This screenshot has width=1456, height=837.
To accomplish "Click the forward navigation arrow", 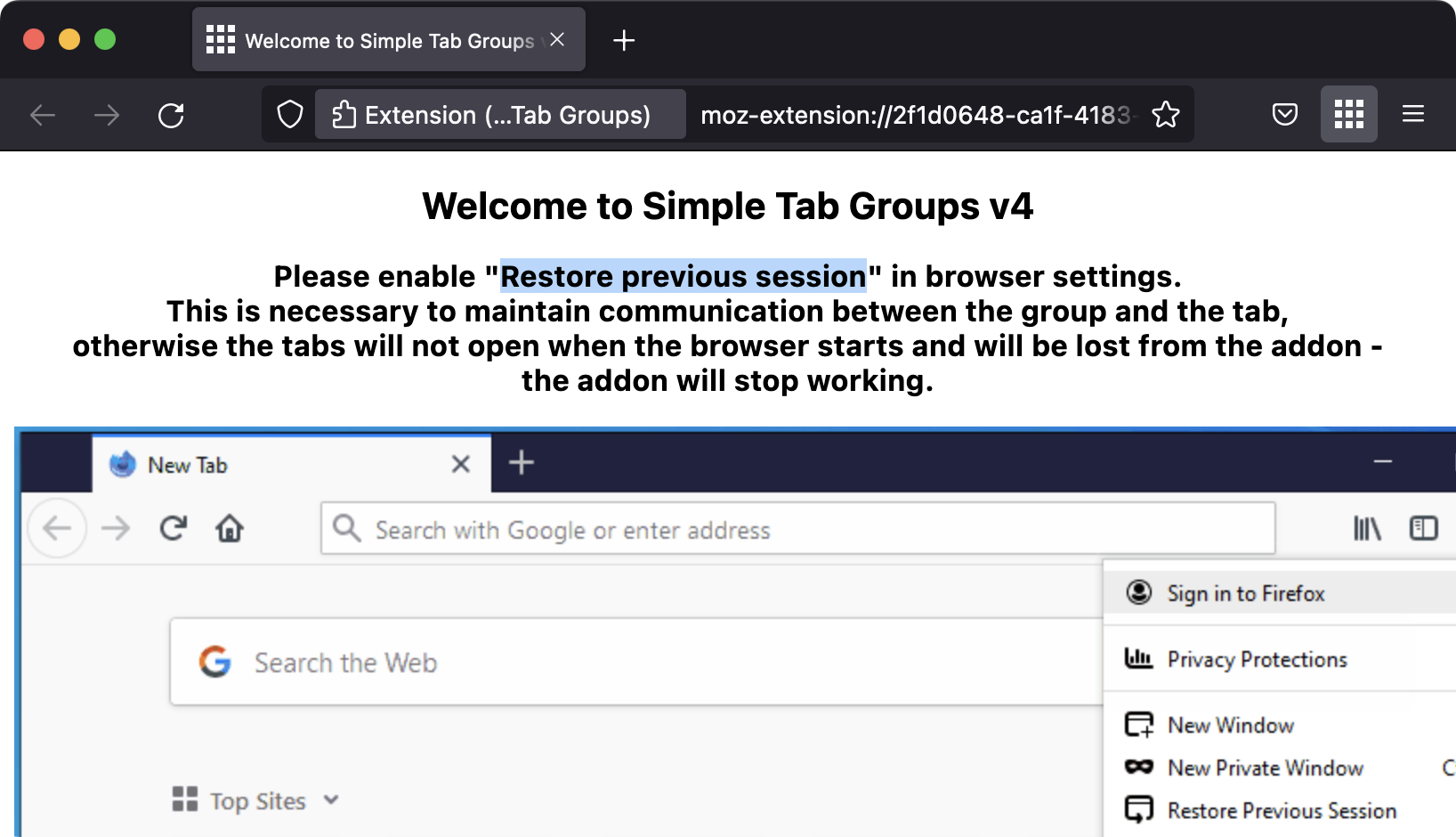I will [107, 115].
